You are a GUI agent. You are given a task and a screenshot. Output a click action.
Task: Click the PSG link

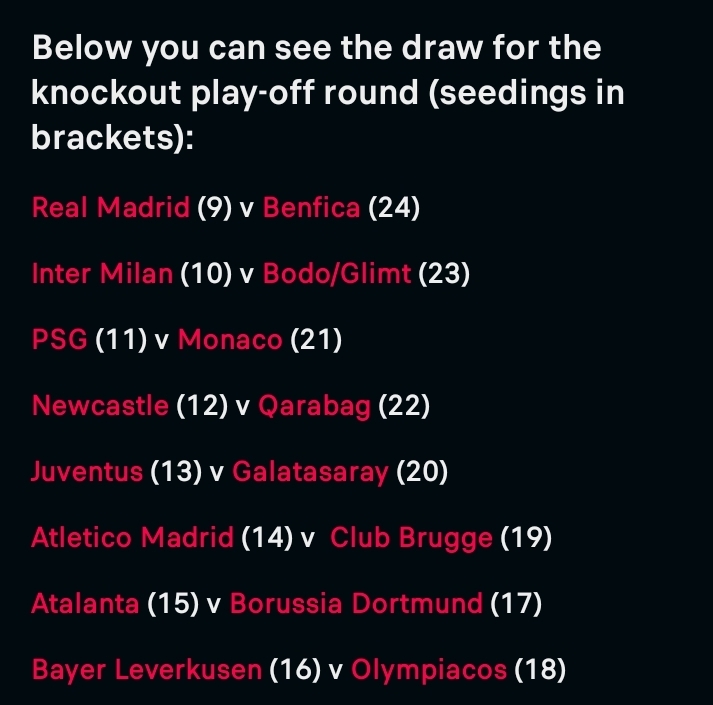click(x=60, y=340)
